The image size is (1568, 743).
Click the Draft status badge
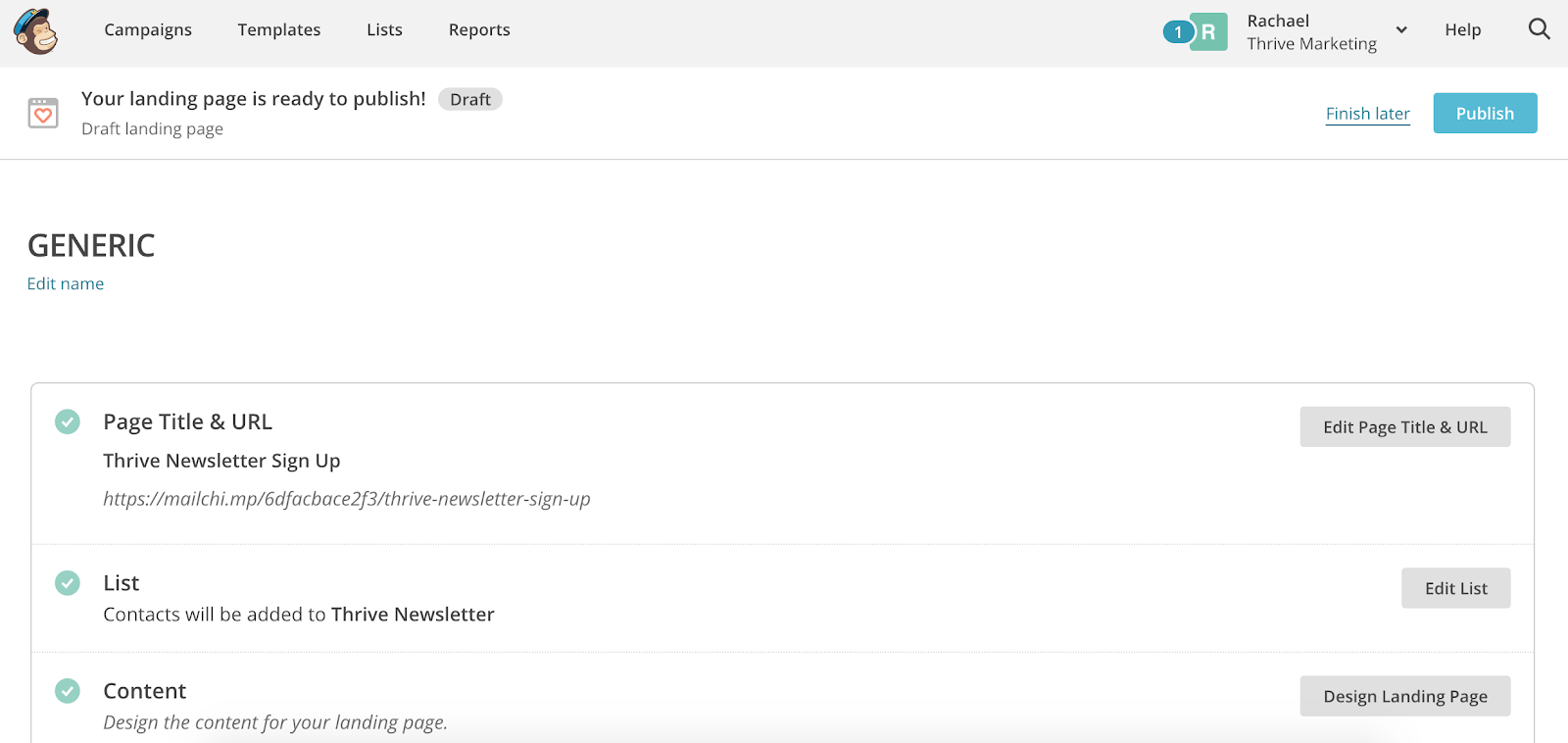(470, 99)
